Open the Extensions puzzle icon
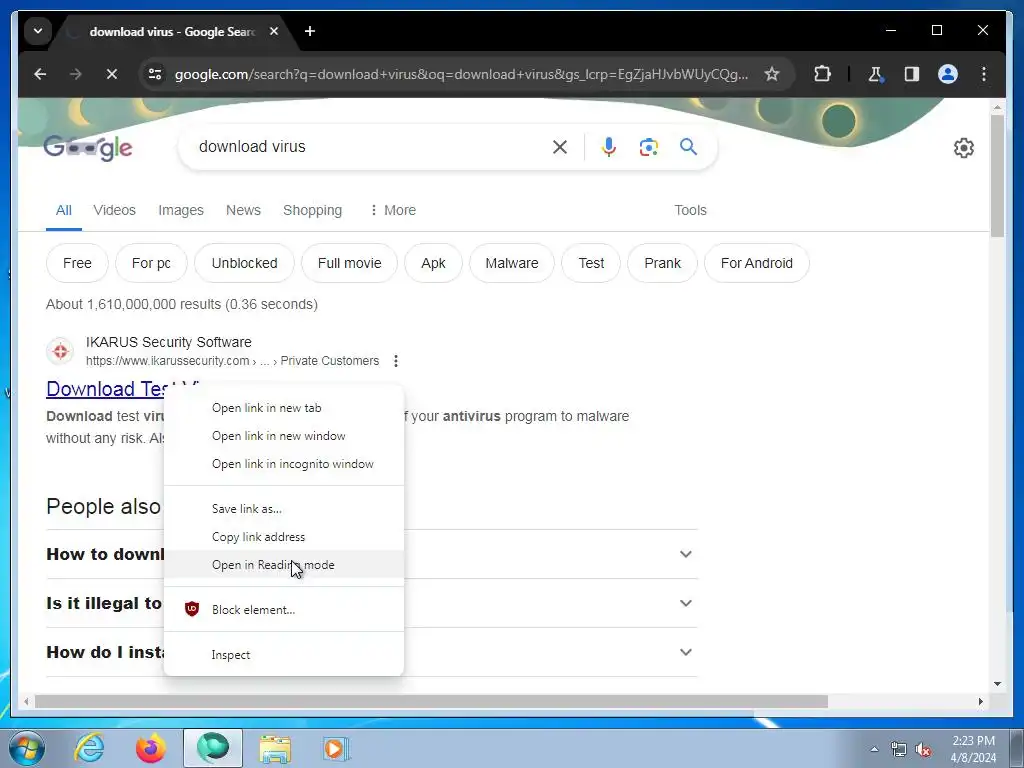The width and height of the screenshot is (1024, 768). tap(822, 74)
